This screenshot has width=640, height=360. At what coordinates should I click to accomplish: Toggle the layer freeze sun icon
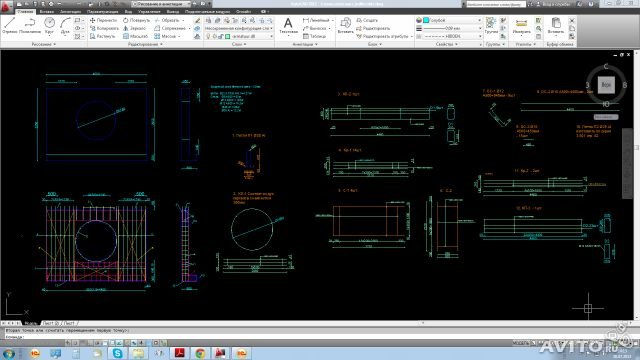pyautogui.click(x=214, y=36)
